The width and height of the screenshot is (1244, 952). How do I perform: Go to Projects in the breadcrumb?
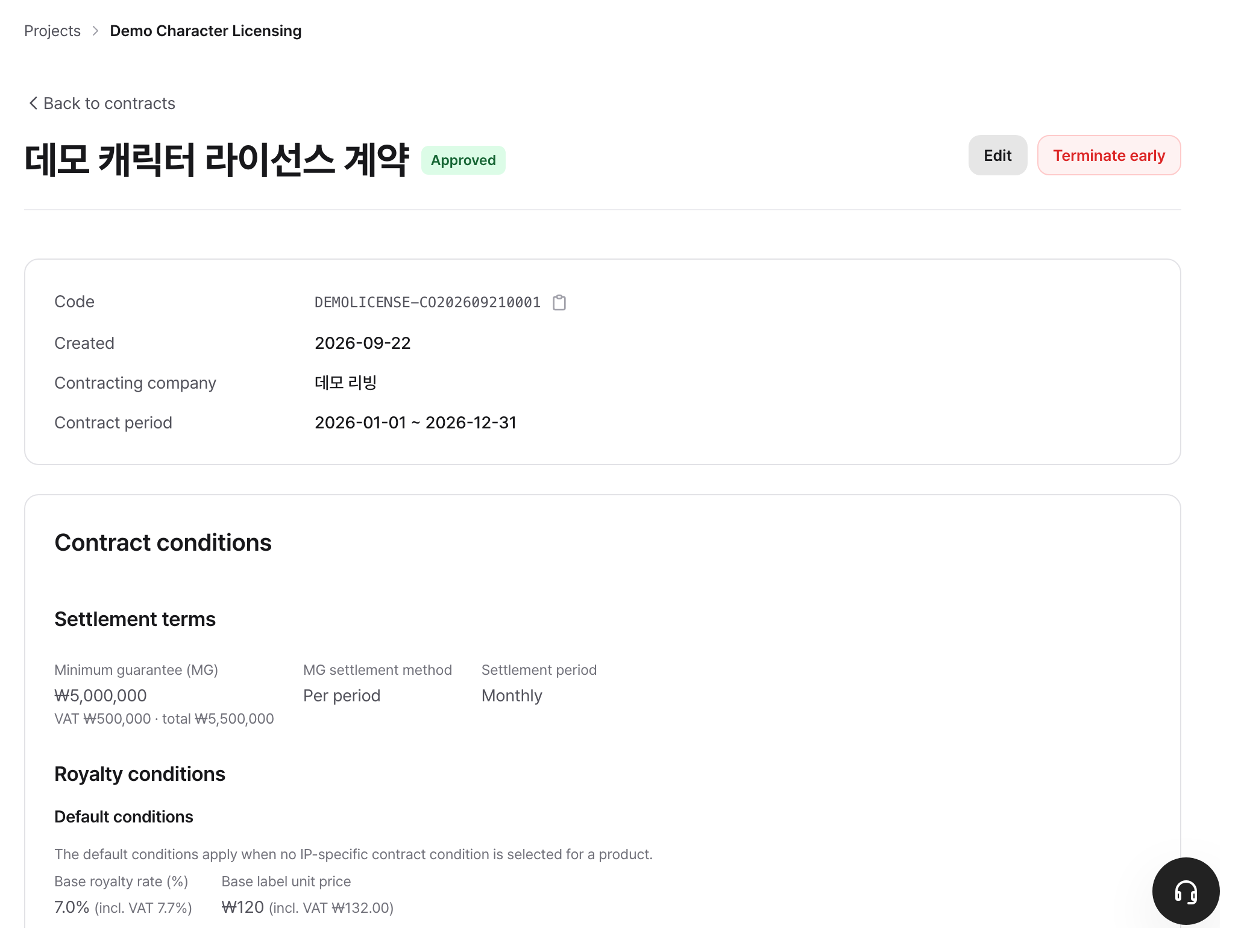[52, 31]
